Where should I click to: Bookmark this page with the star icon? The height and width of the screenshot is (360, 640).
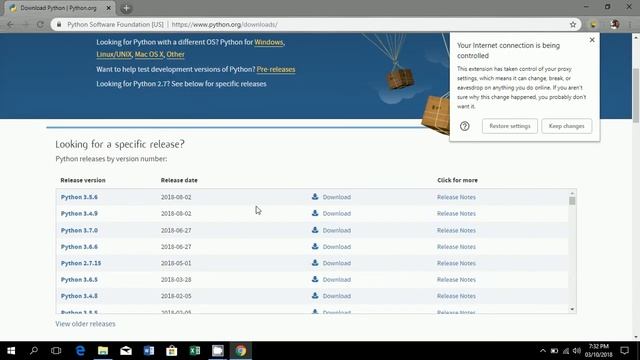pos(573,24)
